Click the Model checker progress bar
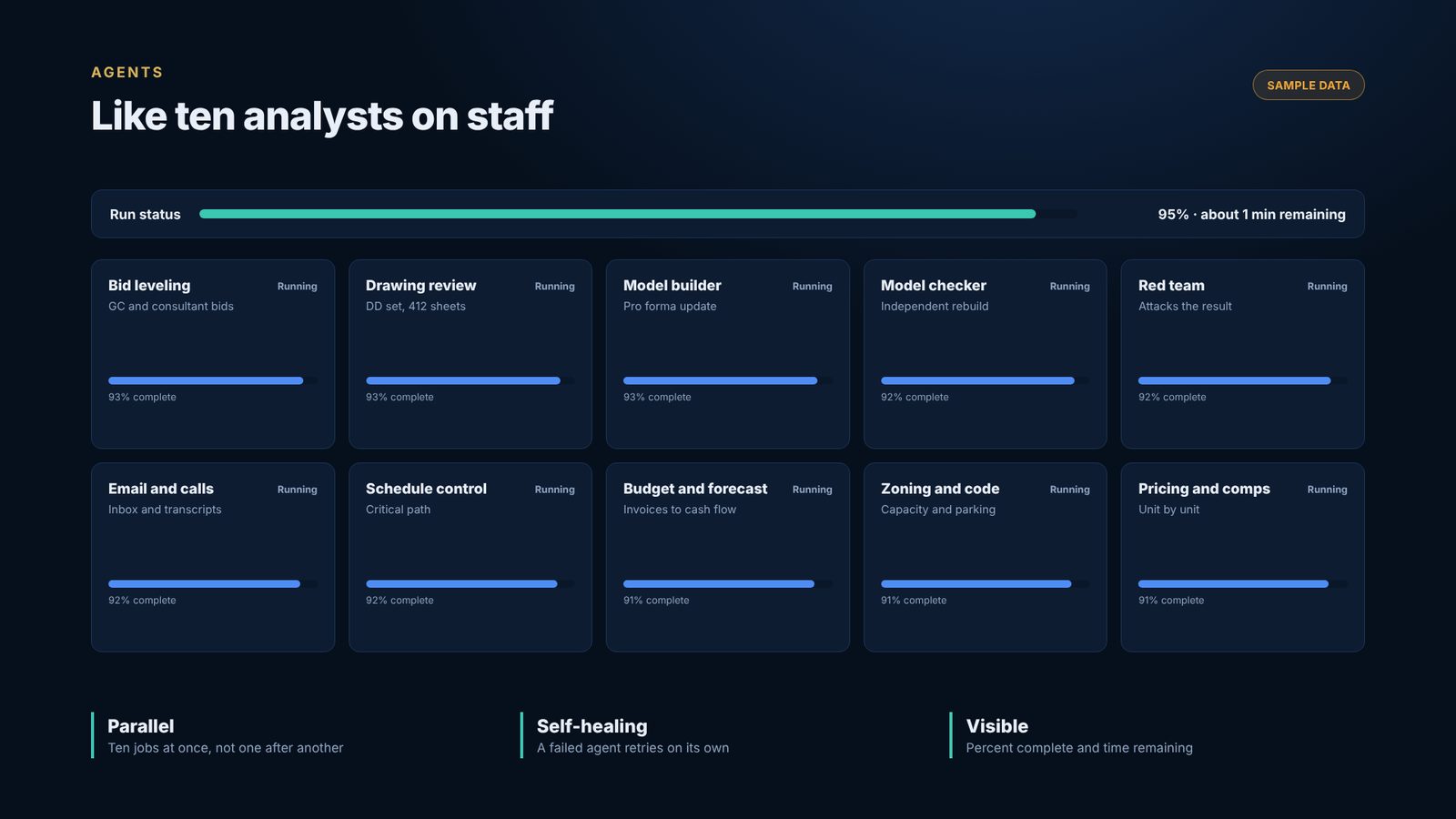Image resolution: width=1456 pixels, height=819 pixels. click(x=986, y=380)
